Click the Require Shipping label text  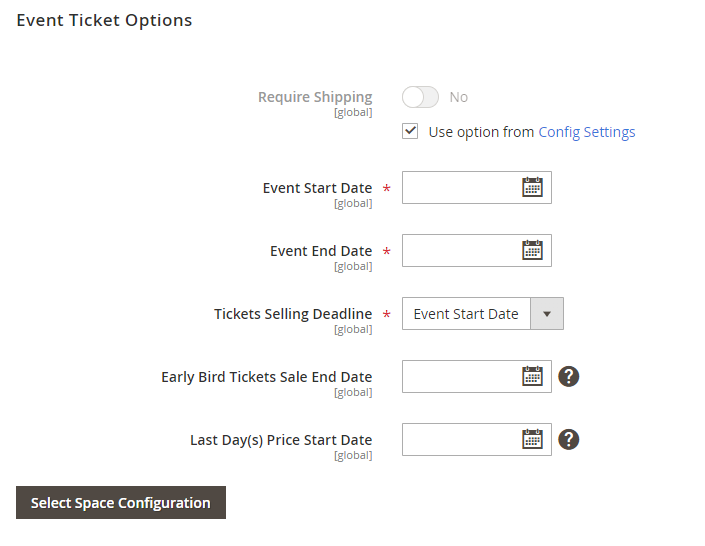pos(315,97)
